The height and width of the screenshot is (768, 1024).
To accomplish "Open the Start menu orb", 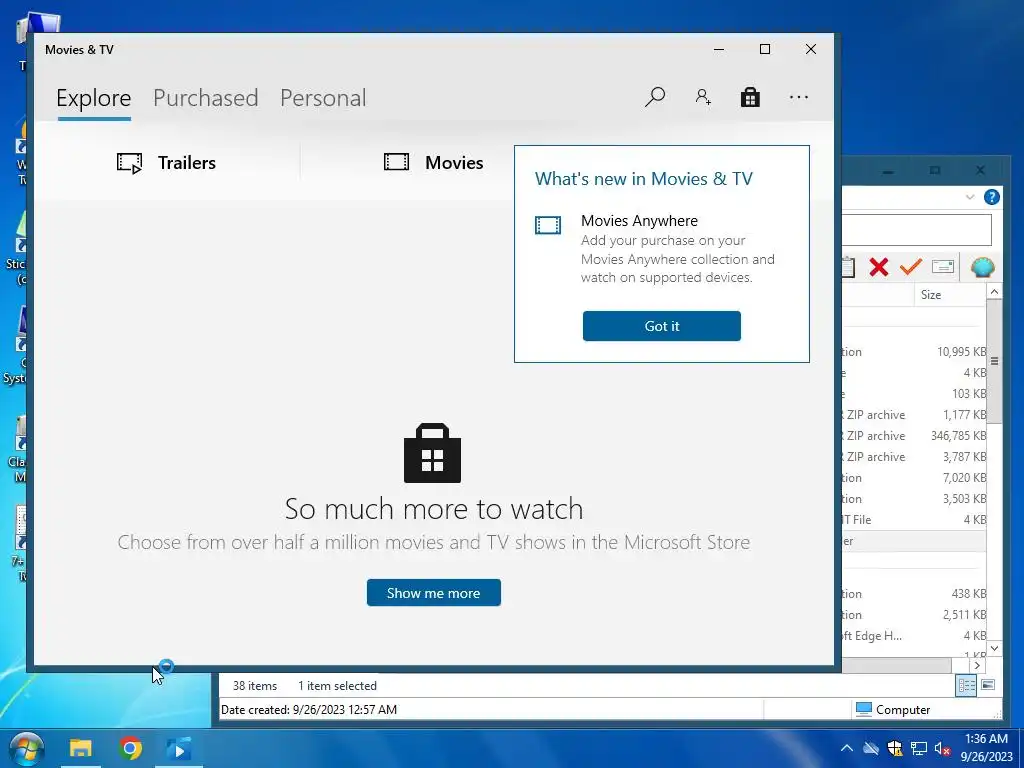I will (26, 748).
